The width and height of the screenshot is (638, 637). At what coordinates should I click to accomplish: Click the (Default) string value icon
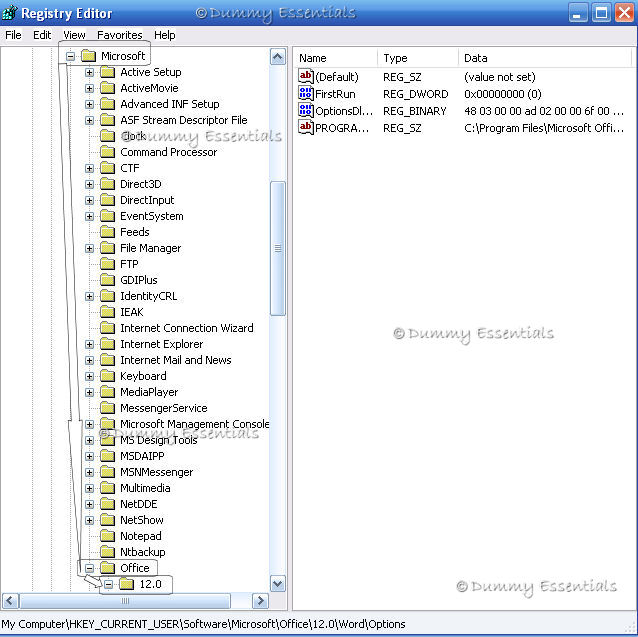[x=306, y=76]
